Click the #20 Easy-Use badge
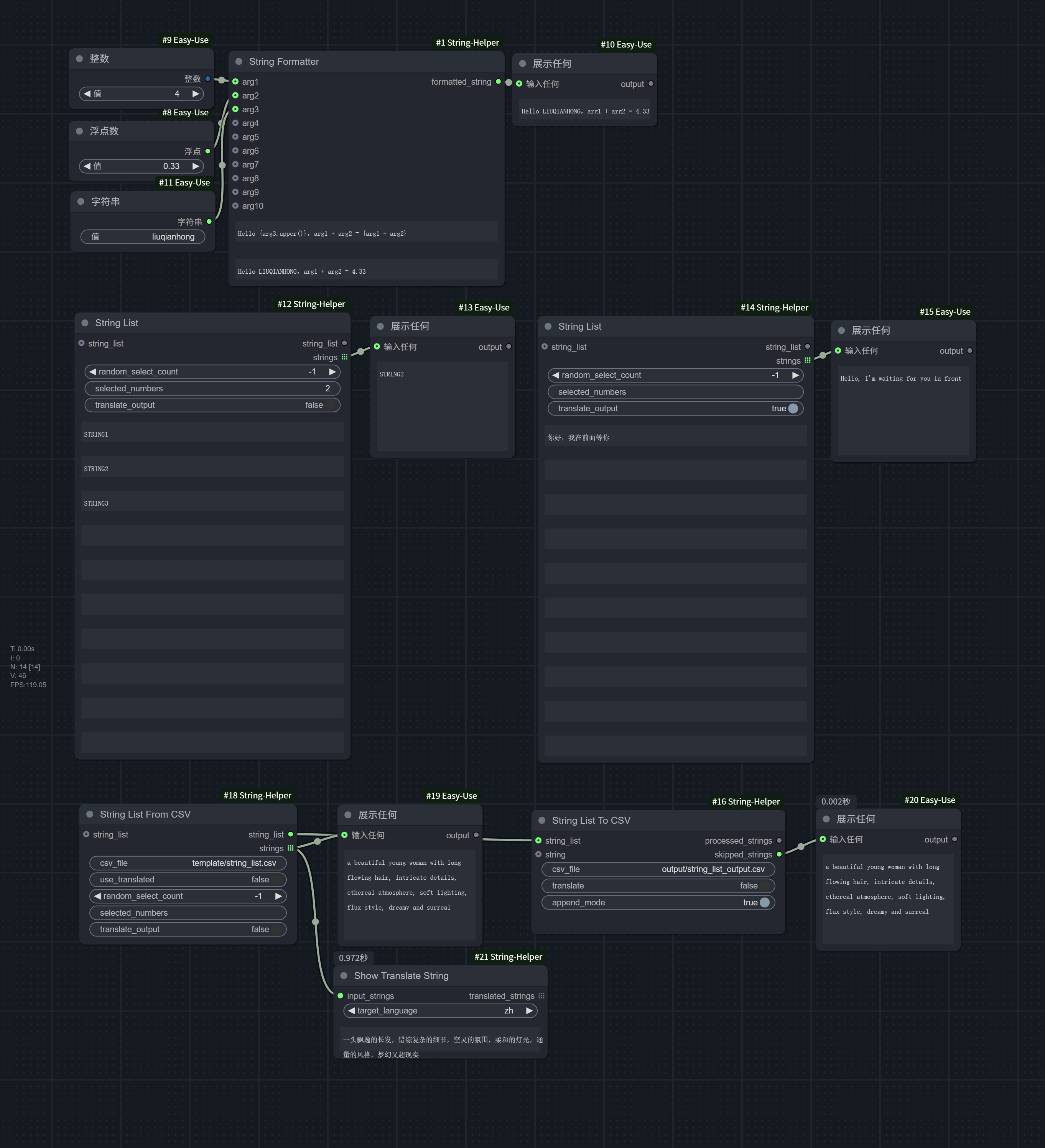1045x1148 pixels. (x=930, y=800)
